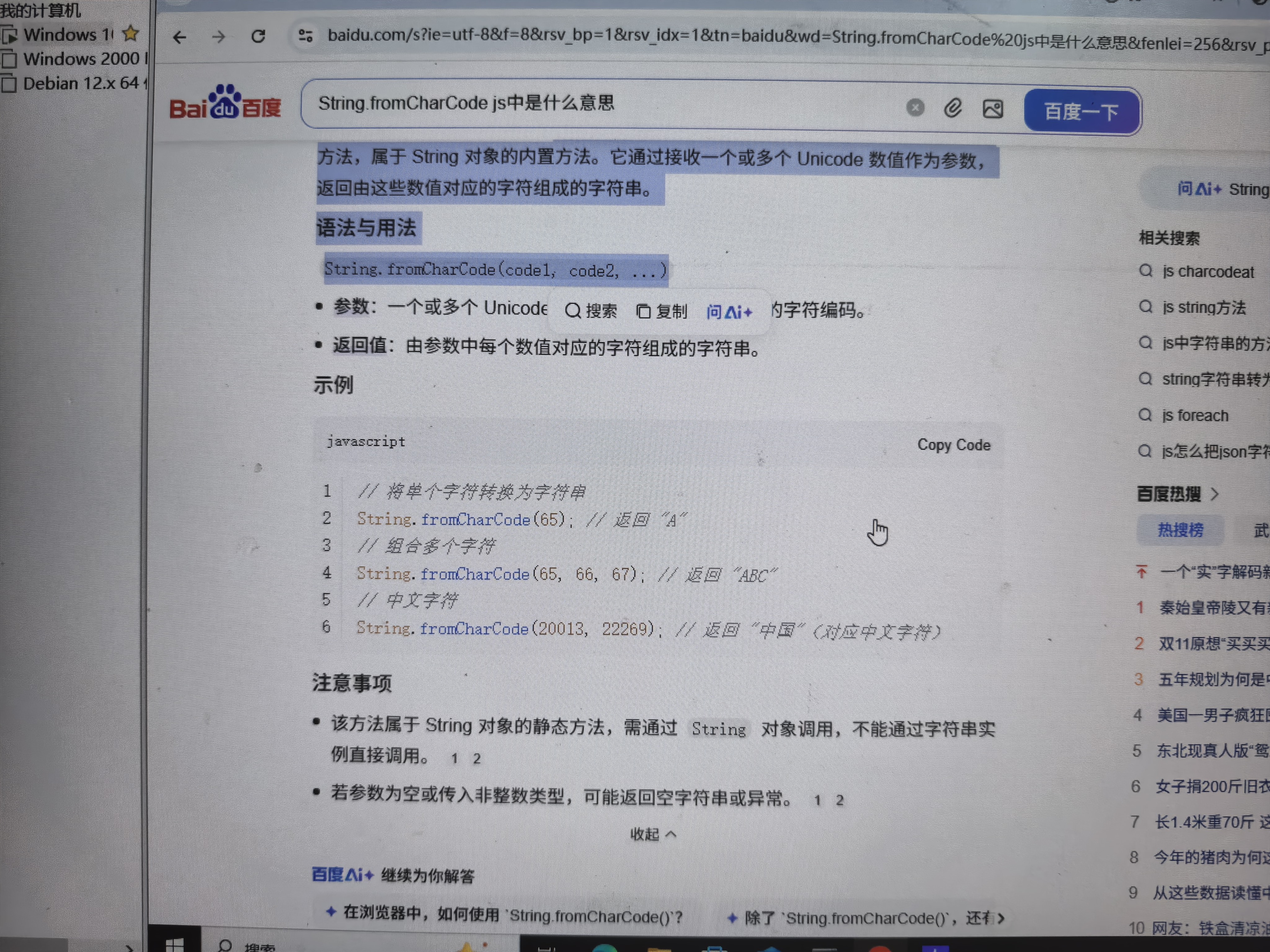The height and width of the screenshot is (952, 1270).
Task: Open site information icon in address bar
Action: point(305,36)
